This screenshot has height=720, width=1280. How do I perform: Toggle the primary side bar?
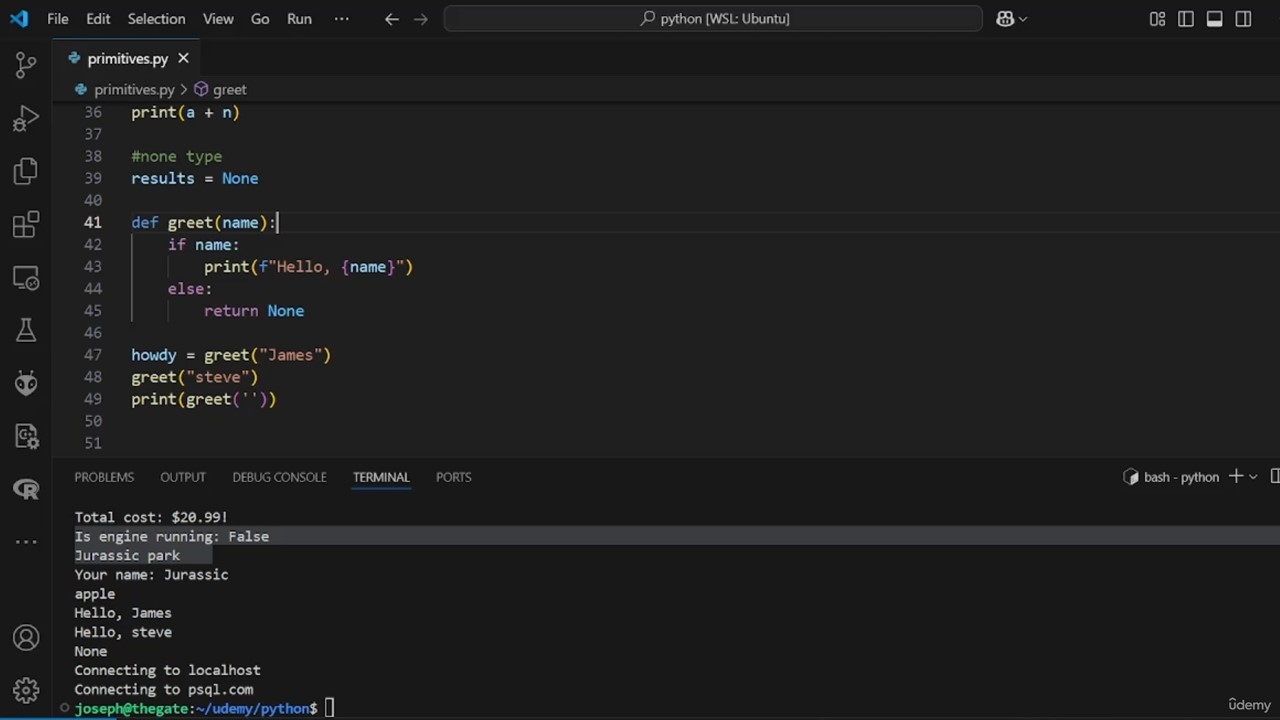[x=1186, y=19]
